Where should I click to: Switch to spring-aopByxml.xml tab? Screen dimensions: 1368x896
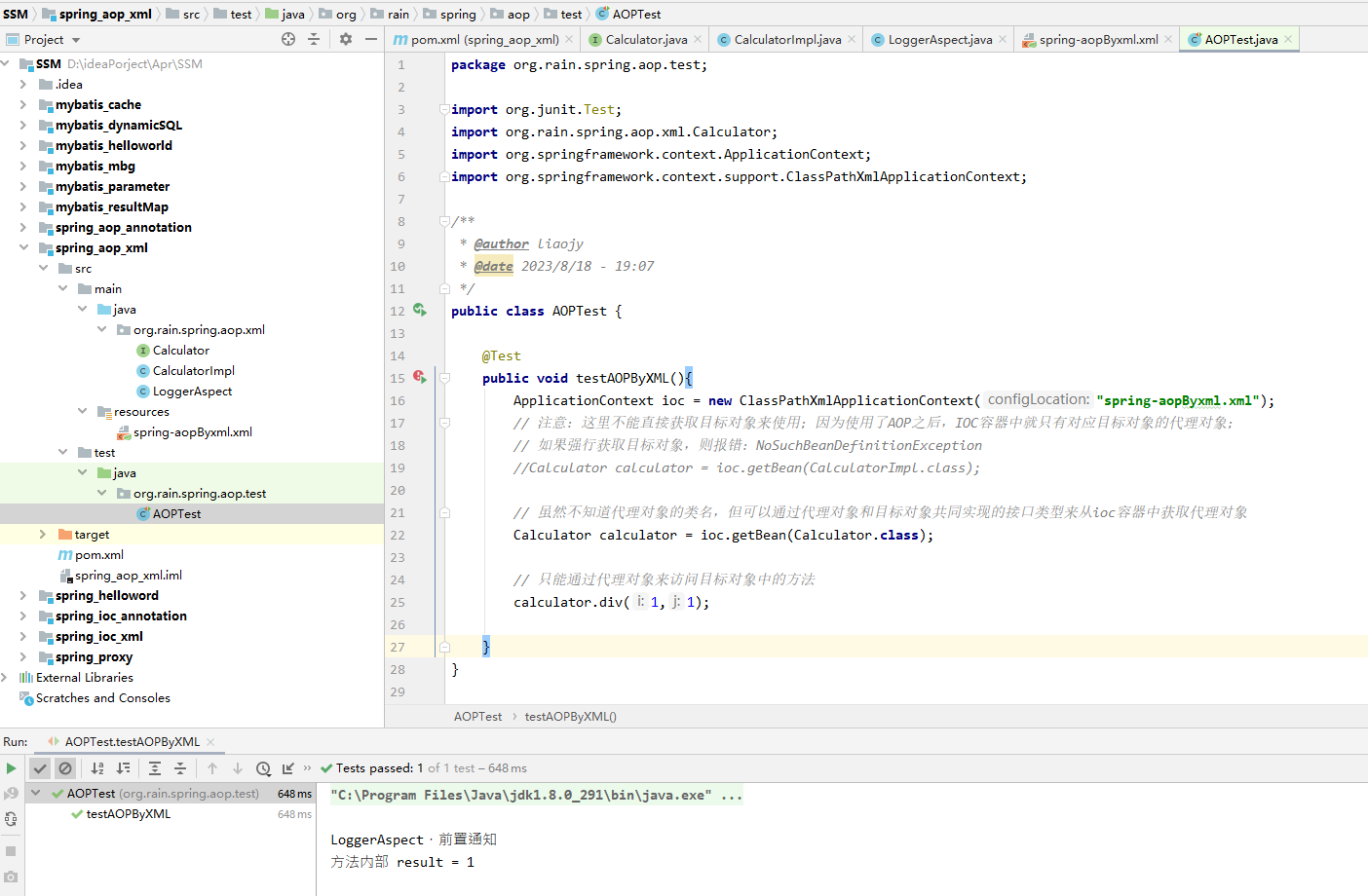(x=1098, y=40)
